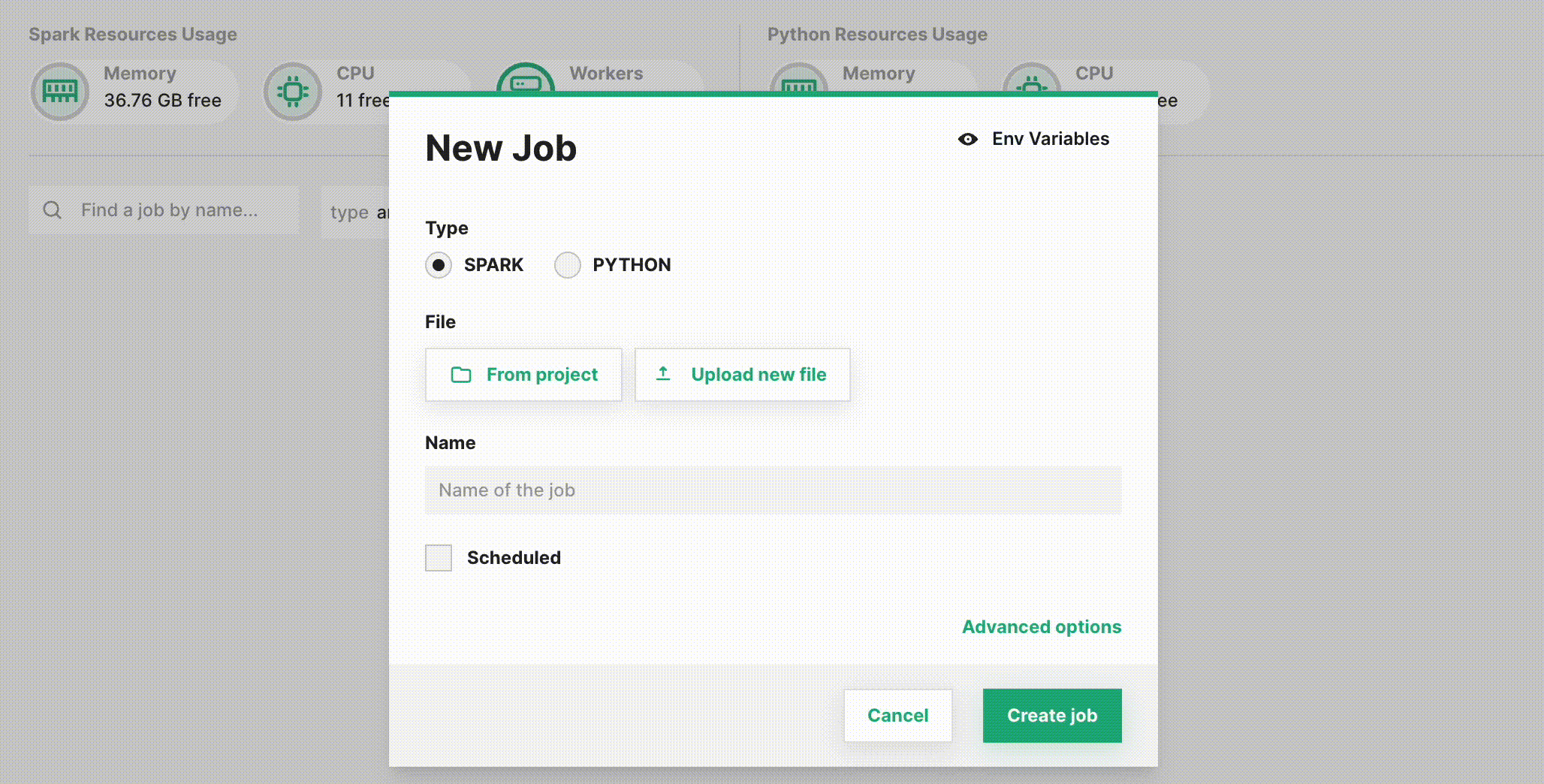Click the CPU icon under Spark Resources
1544x784 pixels.
[293, 91]
